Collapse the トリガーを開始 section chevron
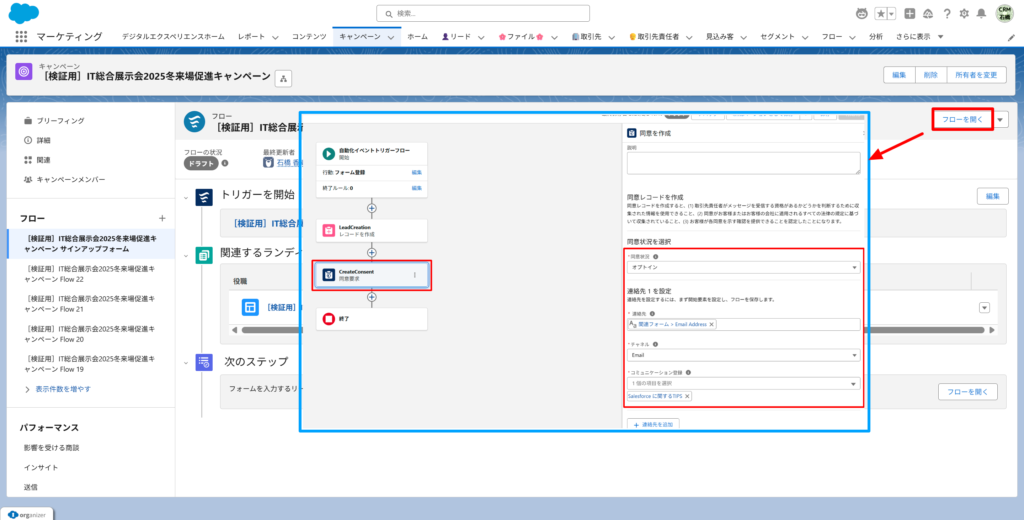Viewport: 1024px width, 520px height. click(186, 197)
